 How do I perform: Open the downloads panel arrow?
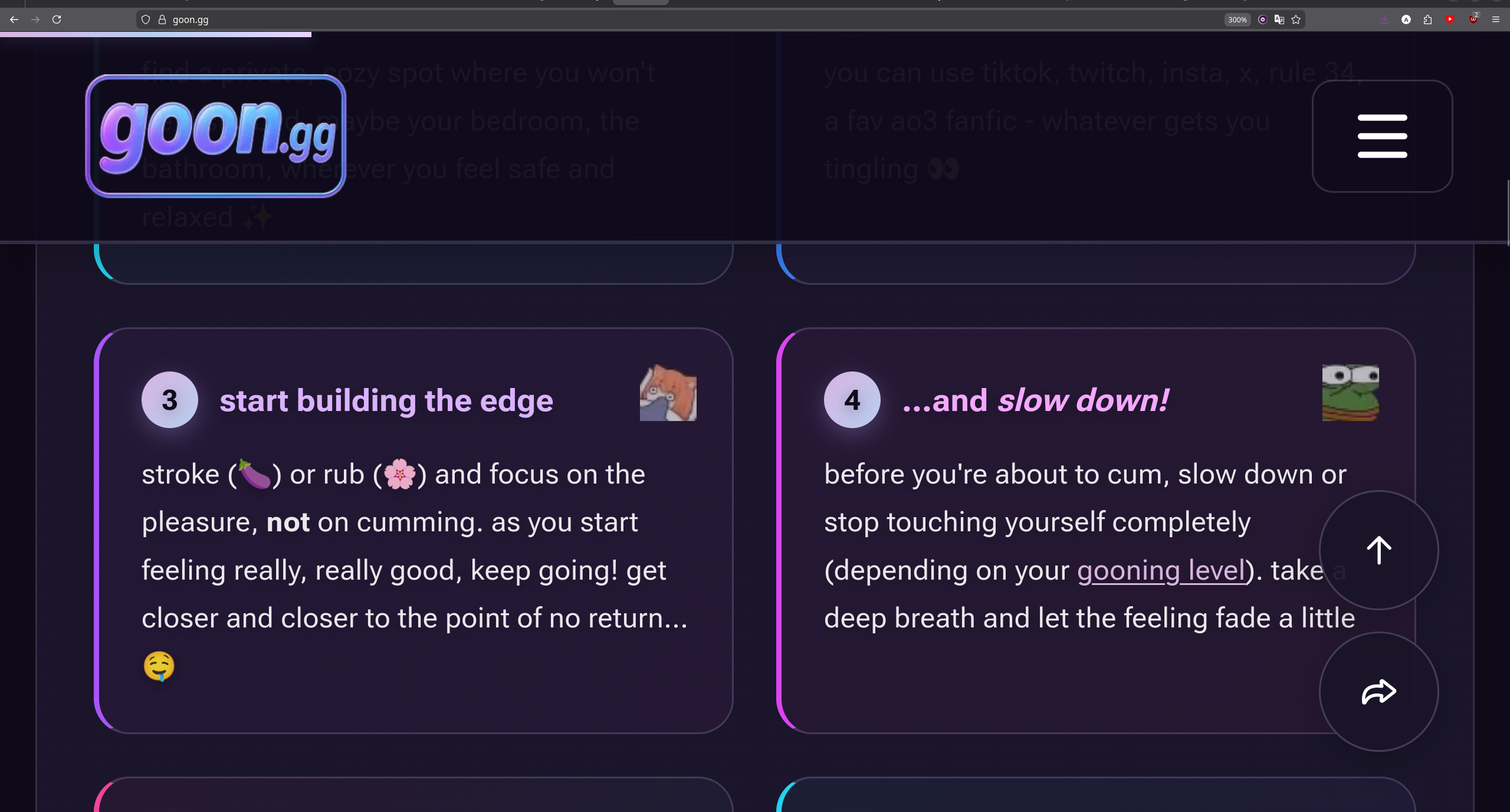(1384, 19)
